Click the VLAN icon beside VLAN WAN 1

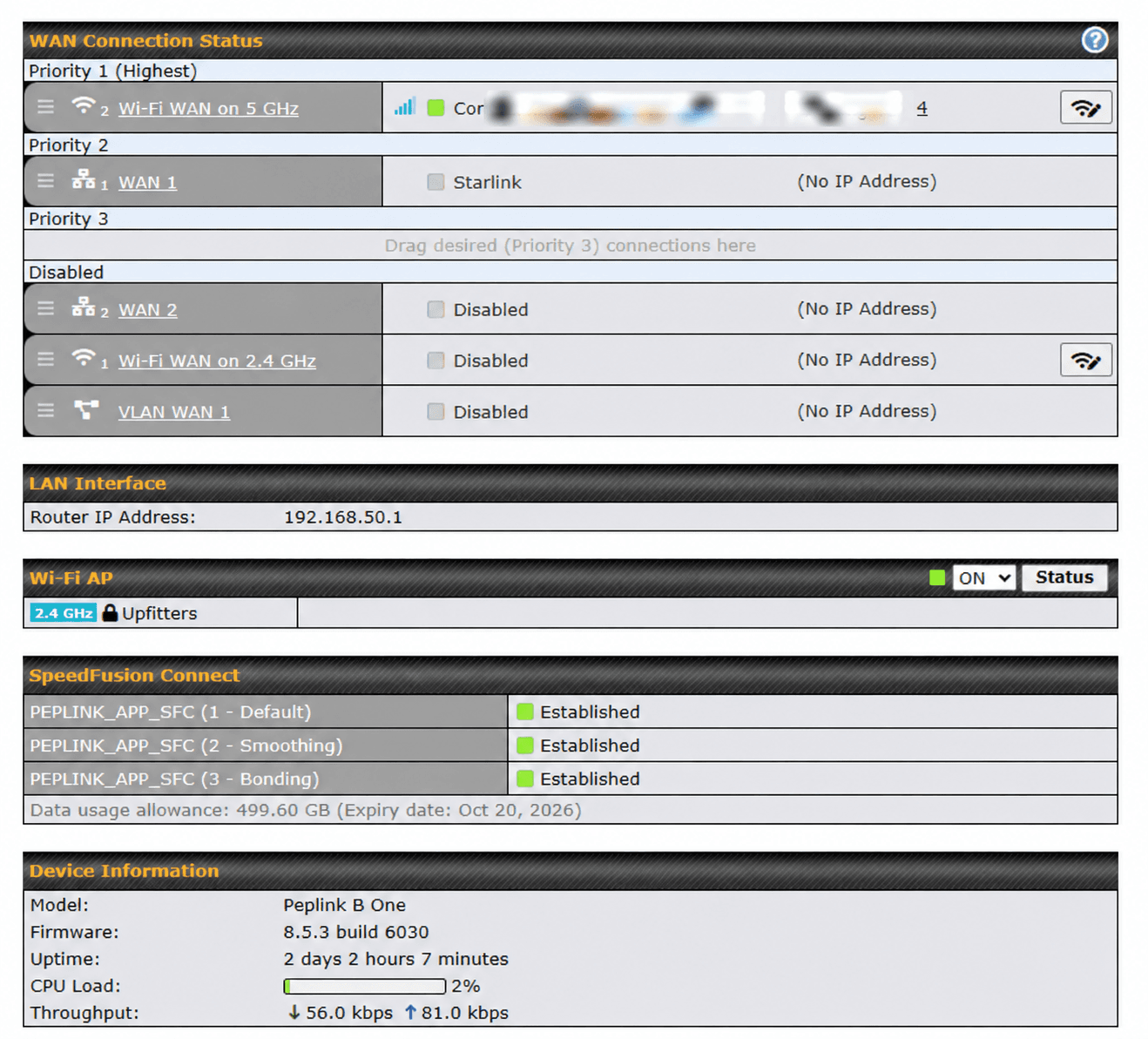point(86,409)
